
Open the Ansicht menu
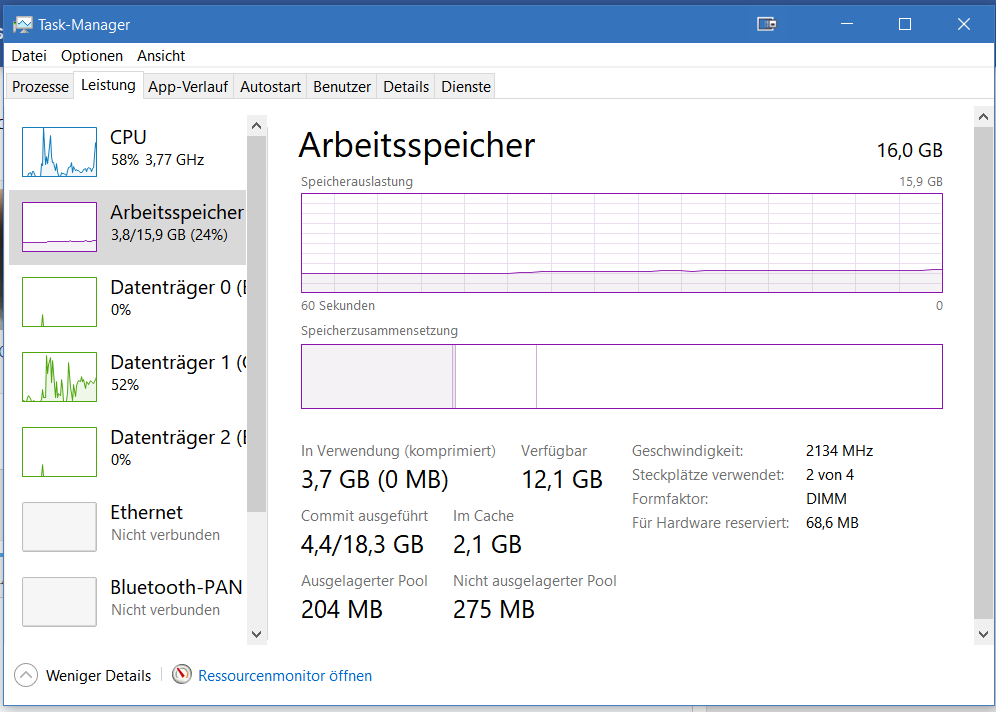[x=161, y=56]
